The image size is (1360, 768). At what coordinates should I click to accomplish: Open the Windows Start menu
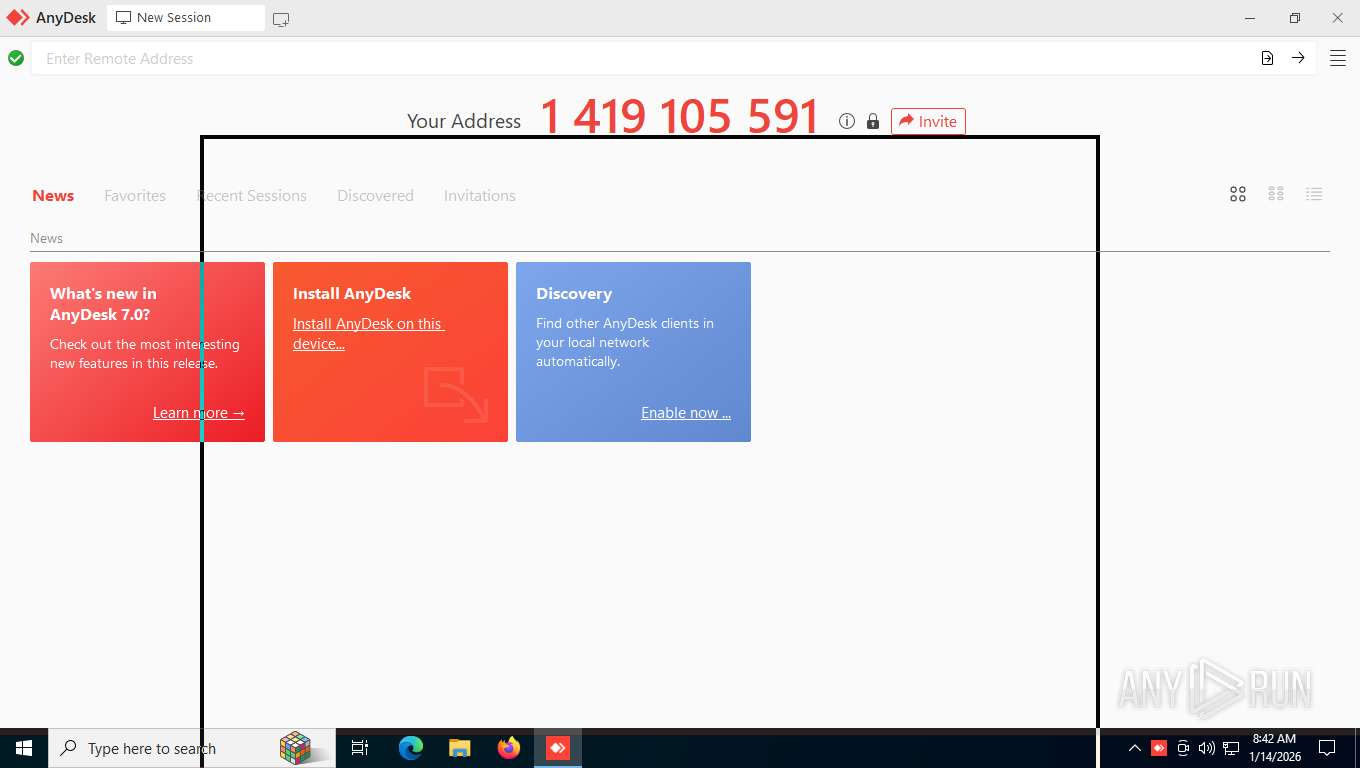tap(24, 748)
